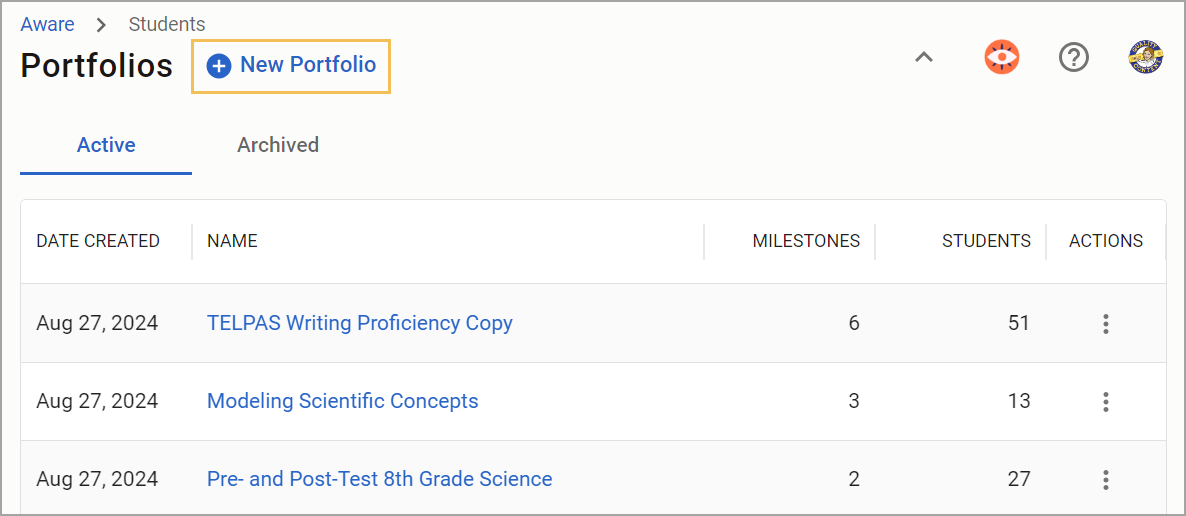Open the user profile avatar

(x=1145, y=57)
